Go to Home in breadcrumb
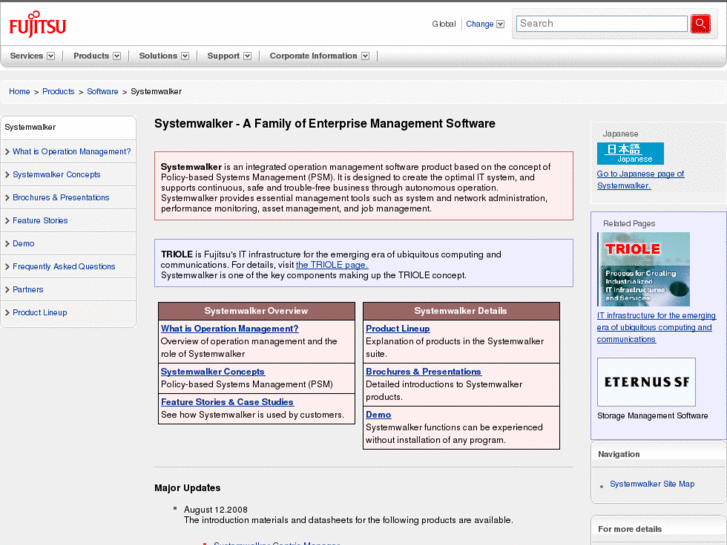Image resolution: width=727 pixels, height=545 pixels. (19, 91)
